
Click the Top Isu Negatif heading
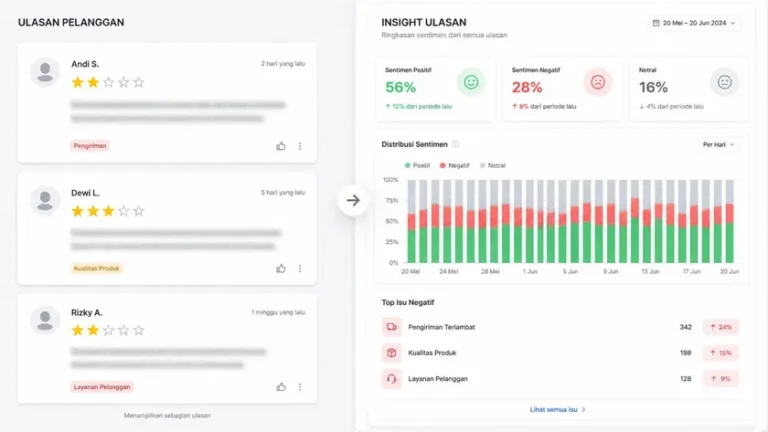pyautogui.click(x=408, y=303)
